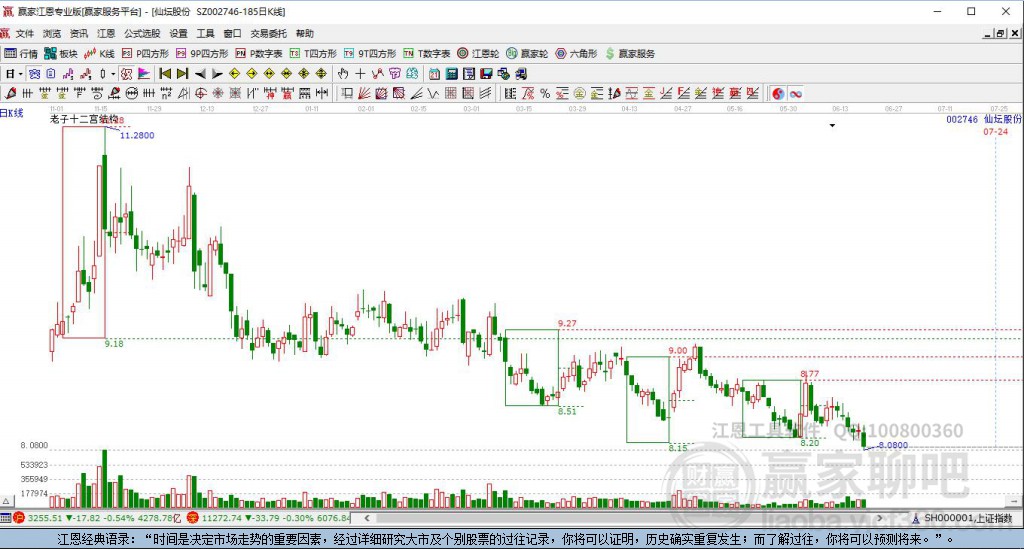Click the 仙坛股份 stock name label
Screen dimensions: 1024x549
[x=1002, y=119]
